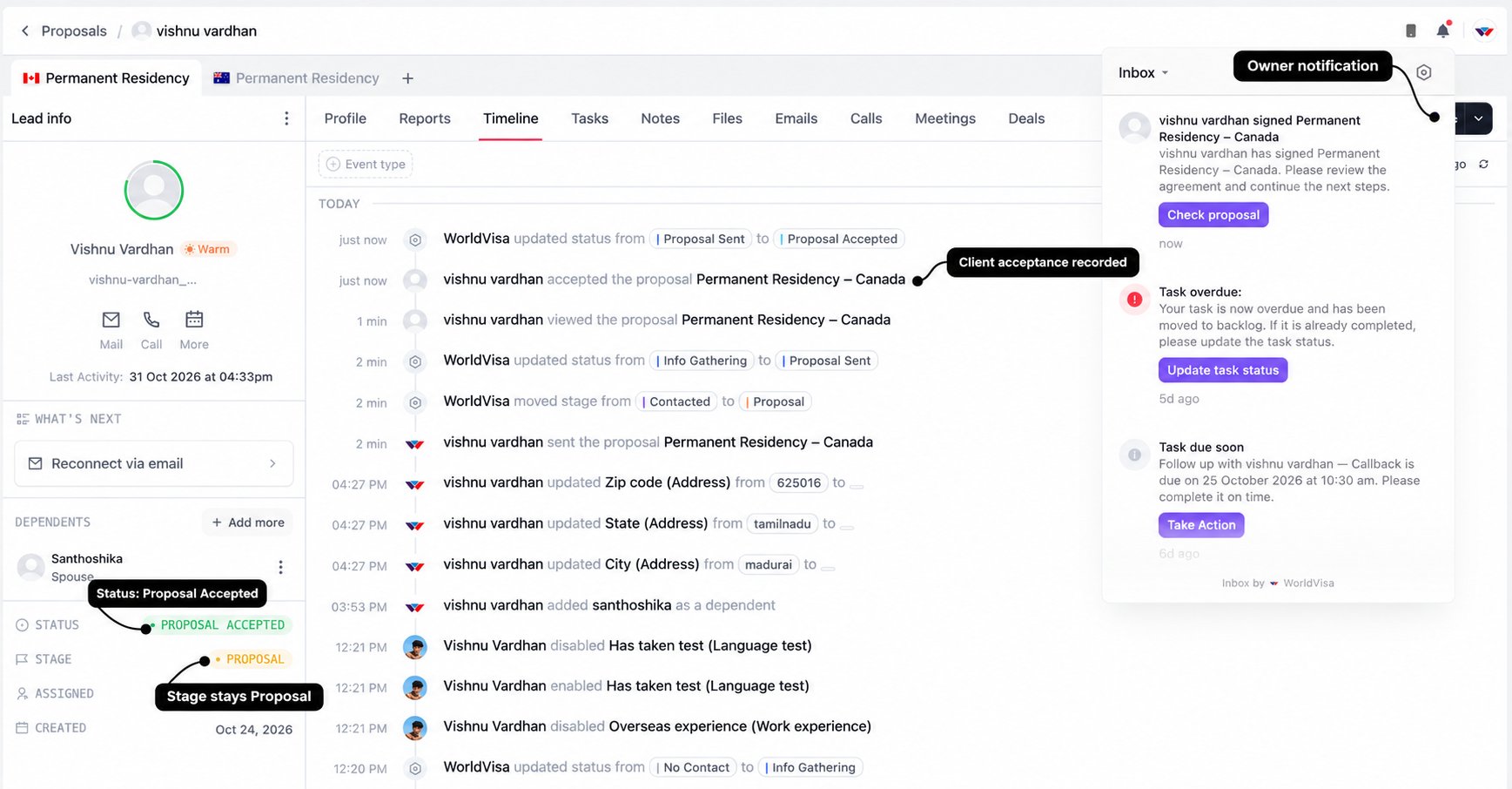1512x789 pixels.
Task: Open Lead info three-dot menu
Action: tap(286, 118)
